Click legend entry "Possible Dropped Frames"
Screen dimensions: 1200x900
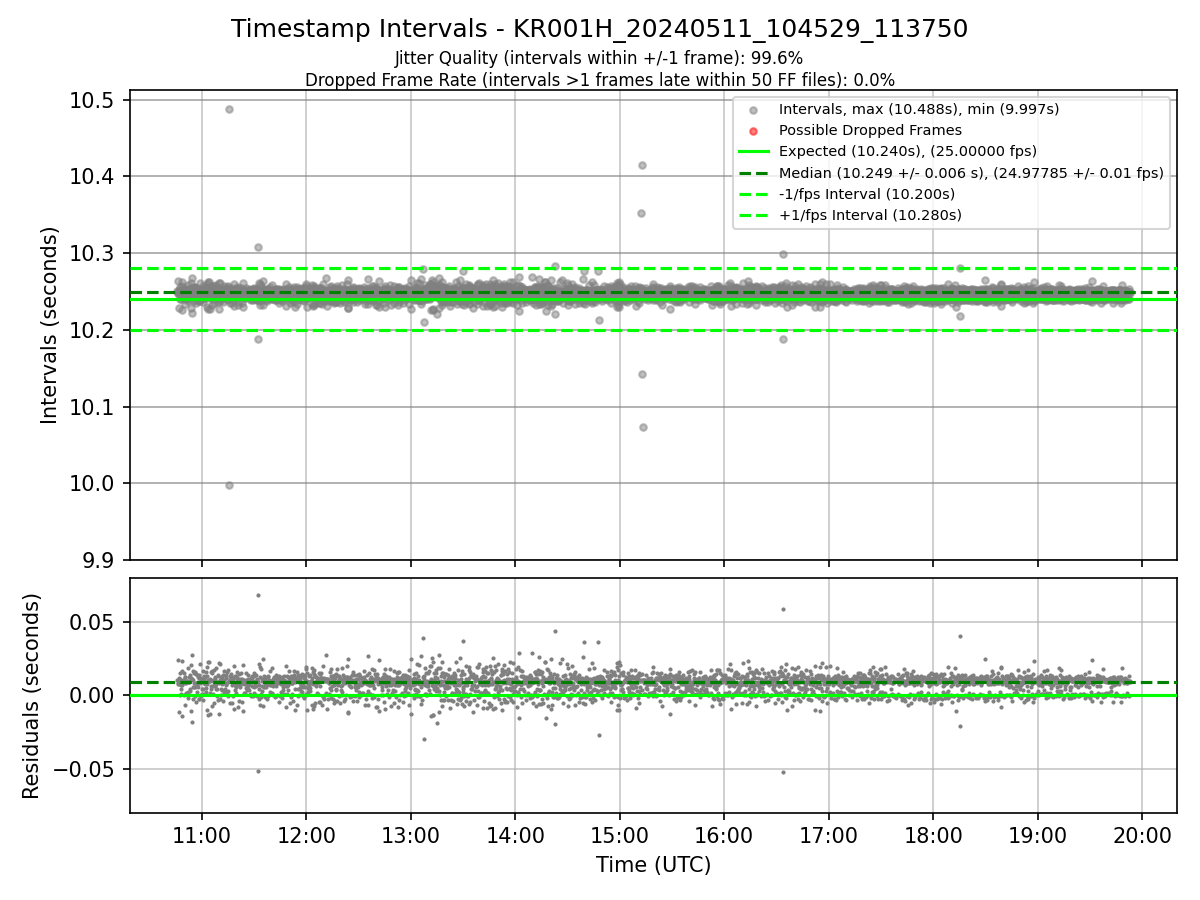coord(870,130)
